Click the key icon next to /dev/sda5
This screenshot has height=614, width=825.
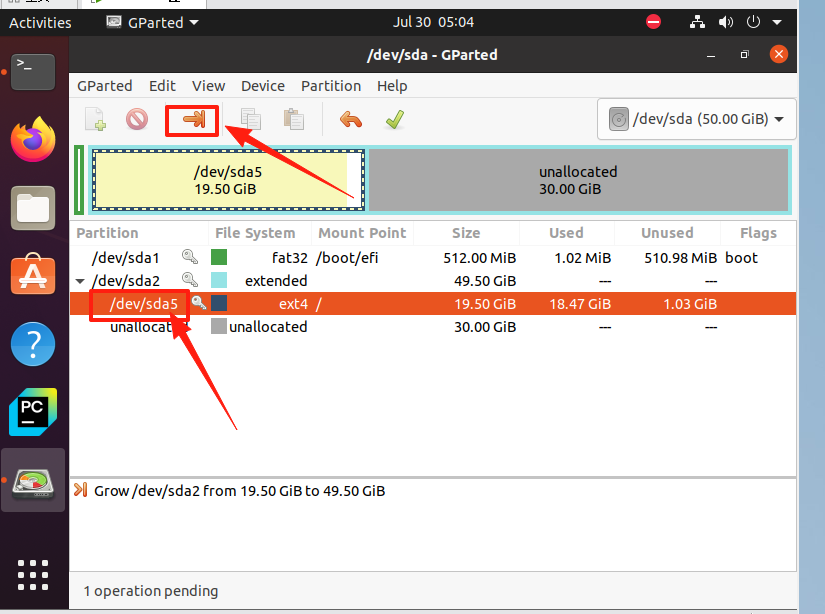[x=198, y=303]
